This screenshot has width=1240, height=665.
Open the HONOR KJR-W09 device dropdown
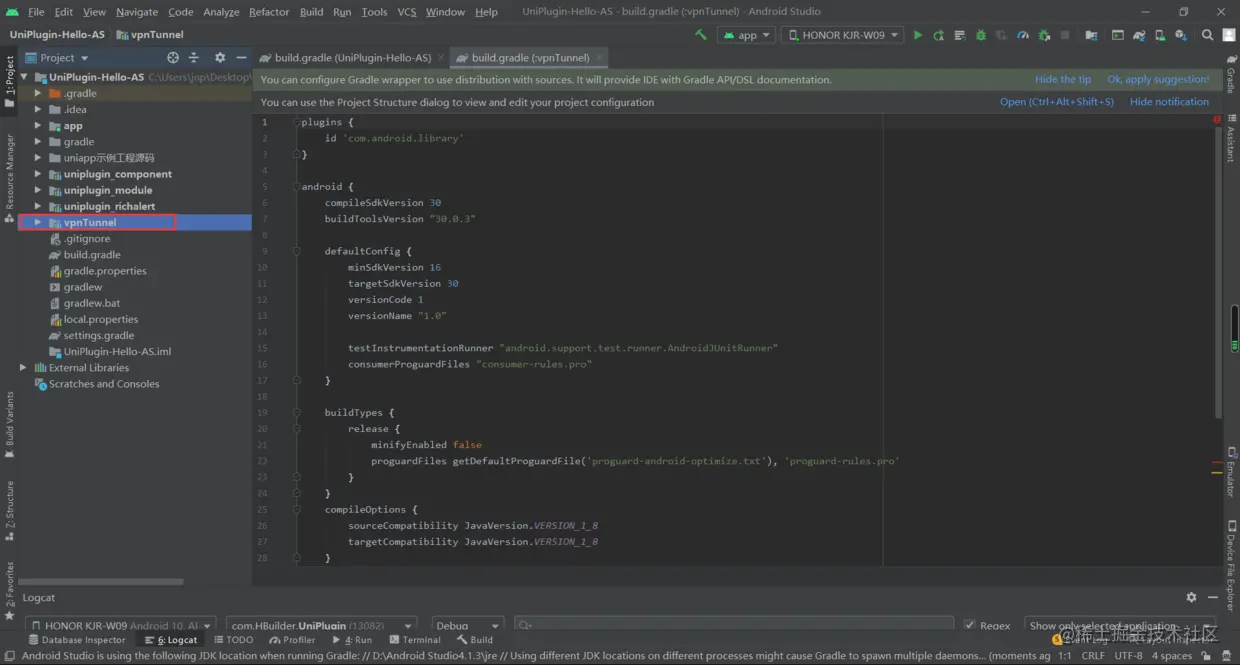[x=842, y=35]
